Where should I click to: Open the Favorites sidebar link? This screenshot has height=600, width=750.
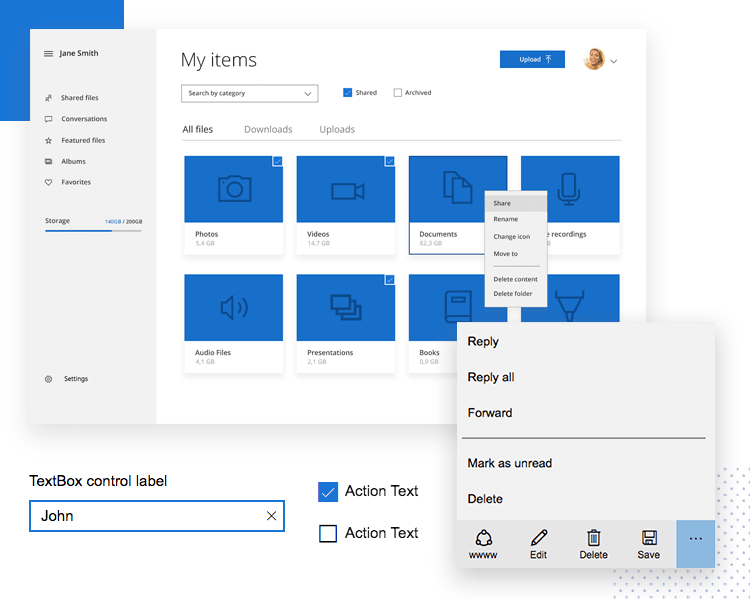coord(76,182)
